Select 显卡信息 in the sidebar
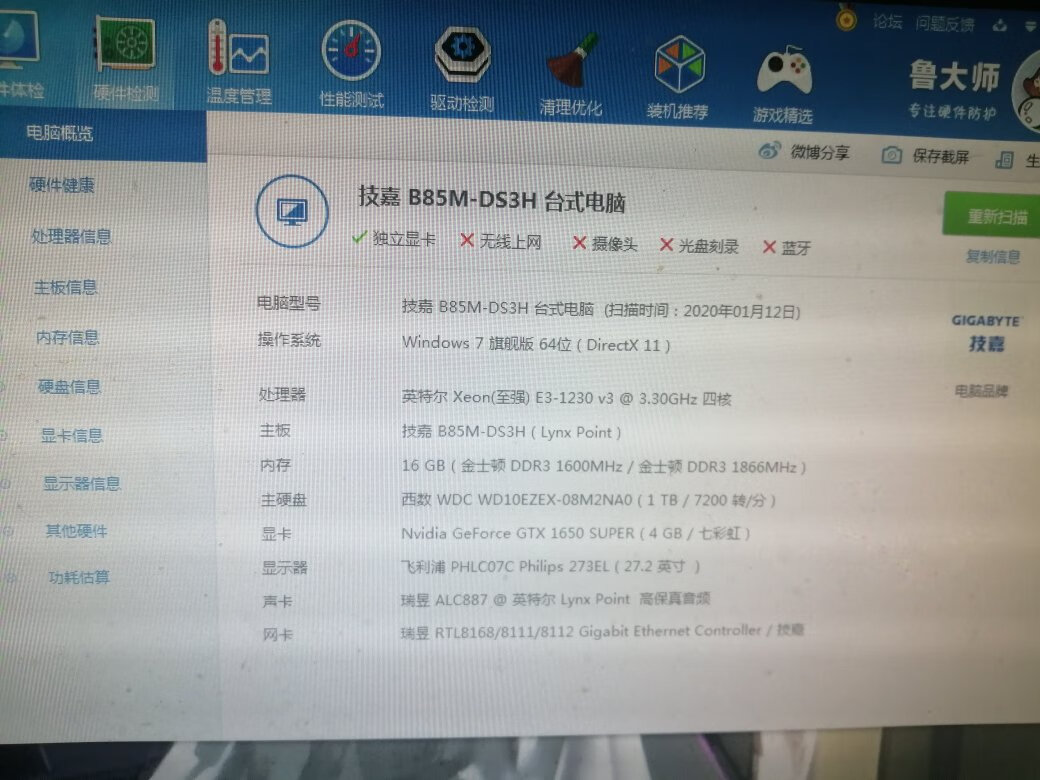The height and width of the screenshot is (780, 1040). [x=72, y=436]
